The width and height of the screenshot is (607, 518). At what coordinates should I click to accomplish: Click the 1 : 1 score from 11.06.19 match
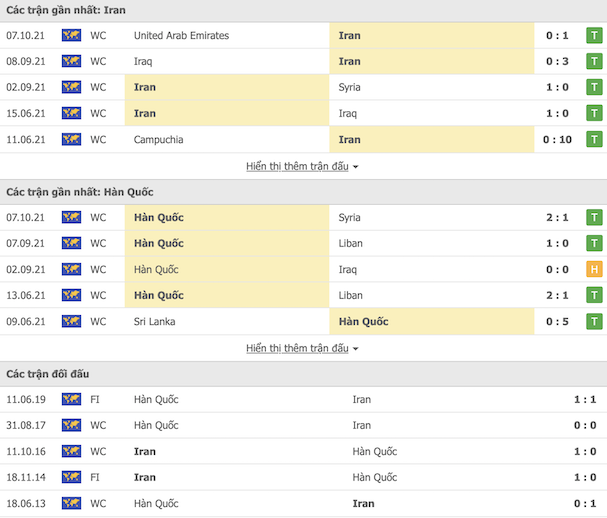click(x=585, y=399)
